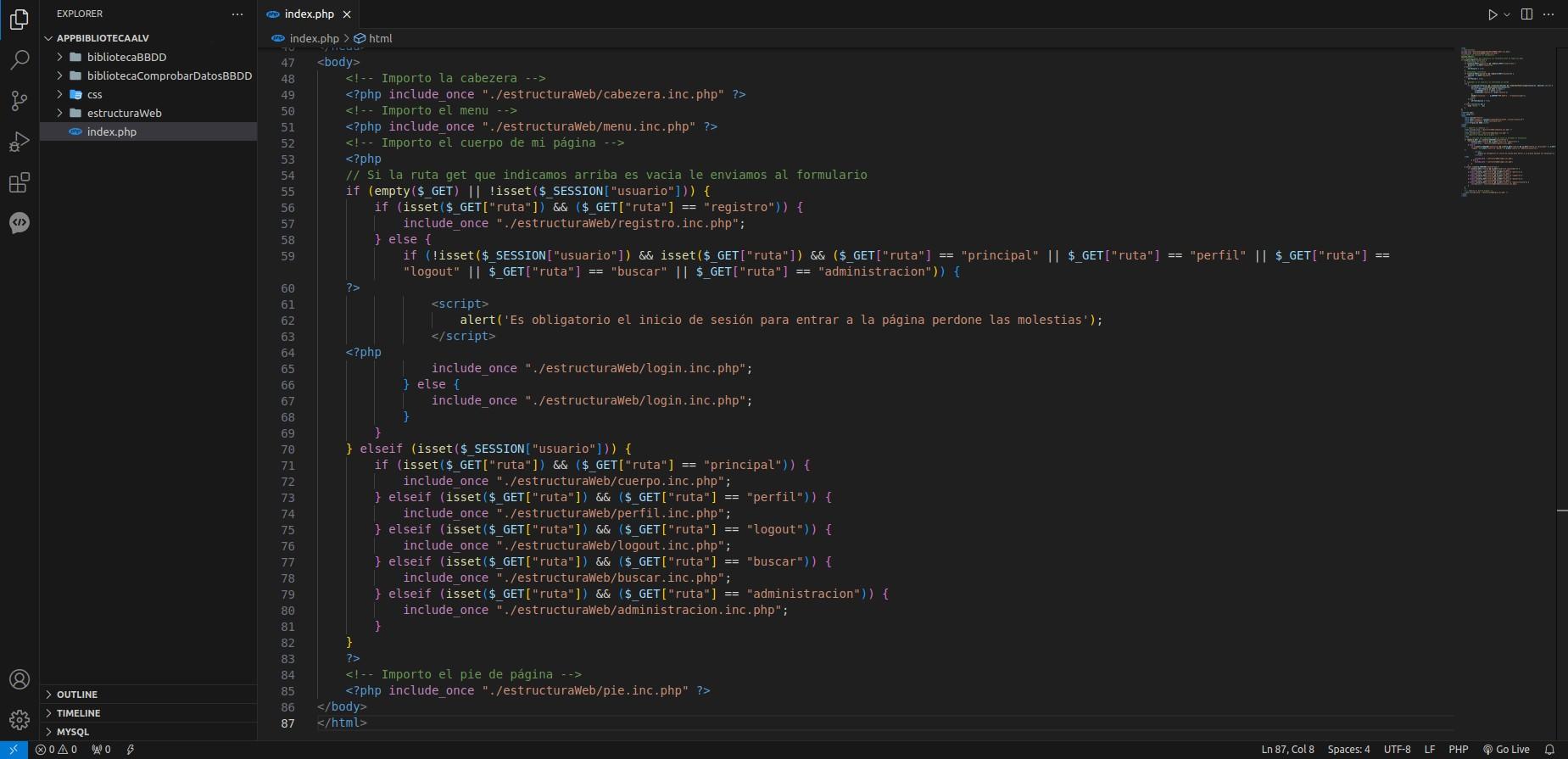
Task: Change the UTF-8 file encoding
Action: (x=1397, y=750)
